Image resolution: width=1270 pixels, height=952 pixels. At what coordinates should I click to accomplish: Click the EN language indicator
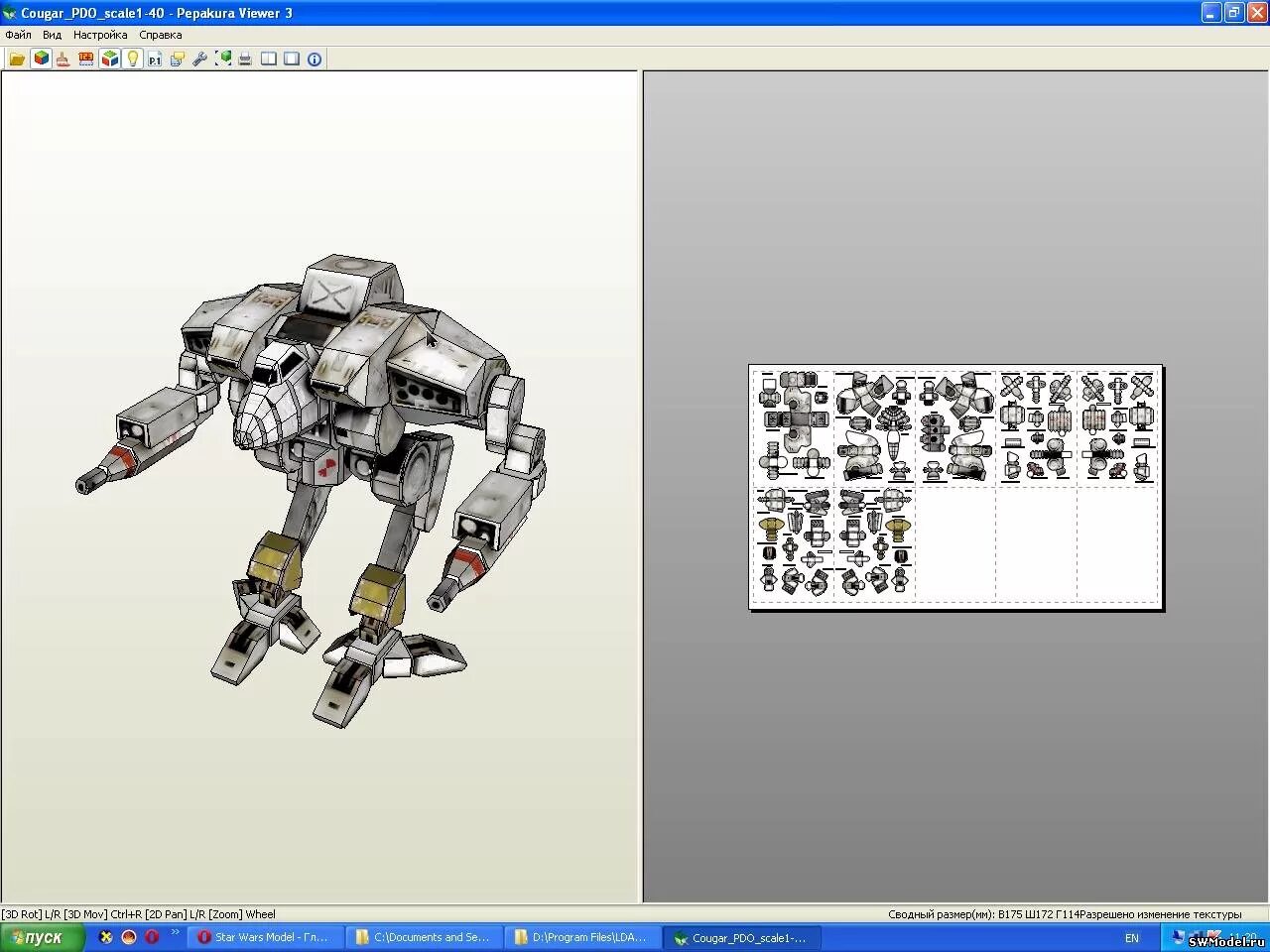[1132, 938]
